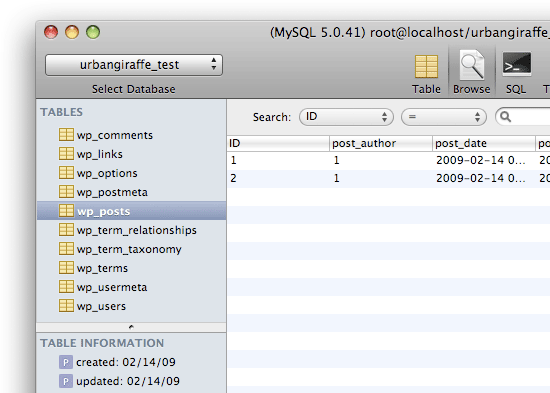Screen dimensions: 550x393
Task: Click the P icon beside updated date
Action: click(66, 381)
